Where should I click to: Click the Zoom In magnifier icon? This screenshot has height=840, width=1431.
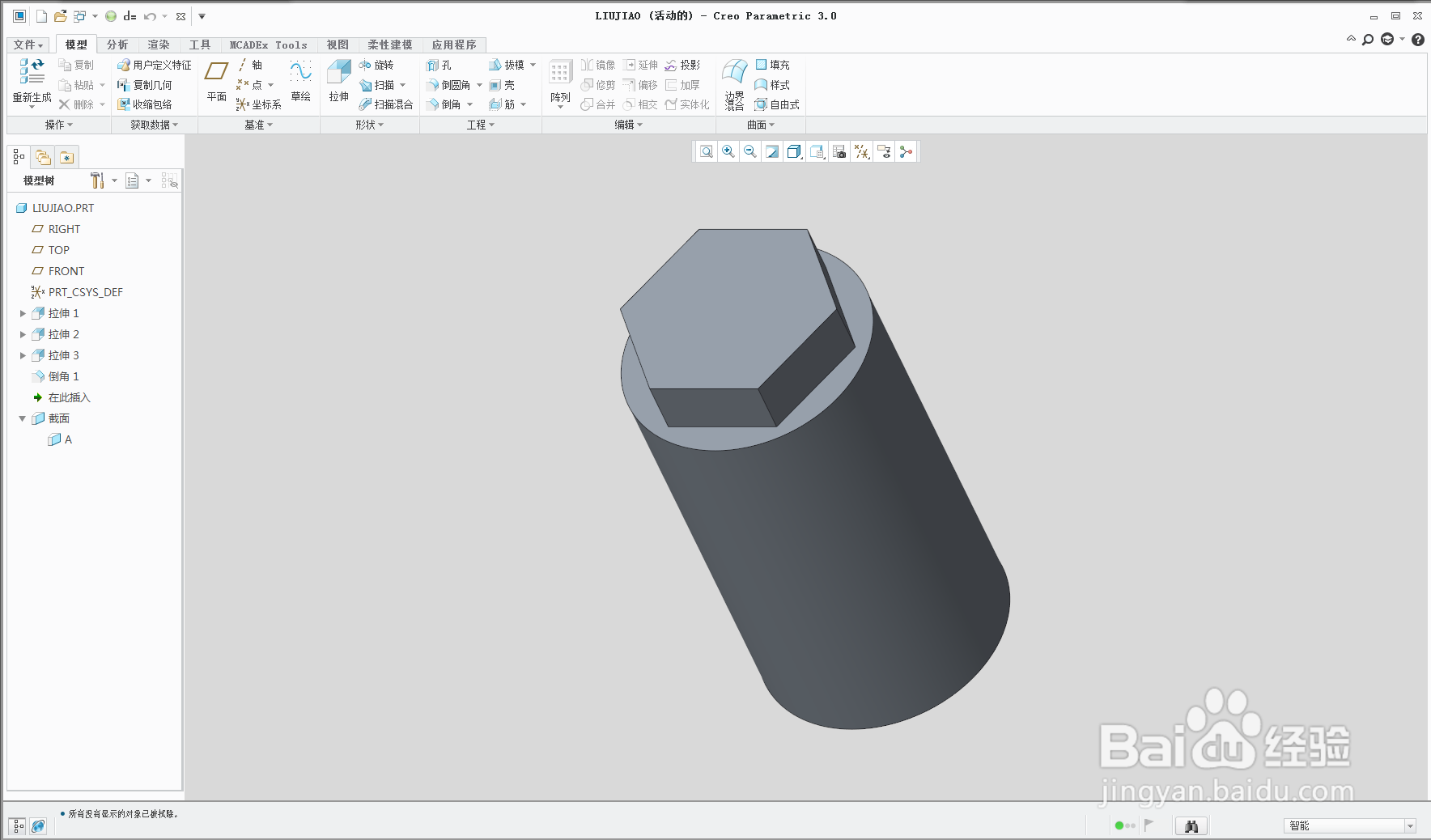728,151
